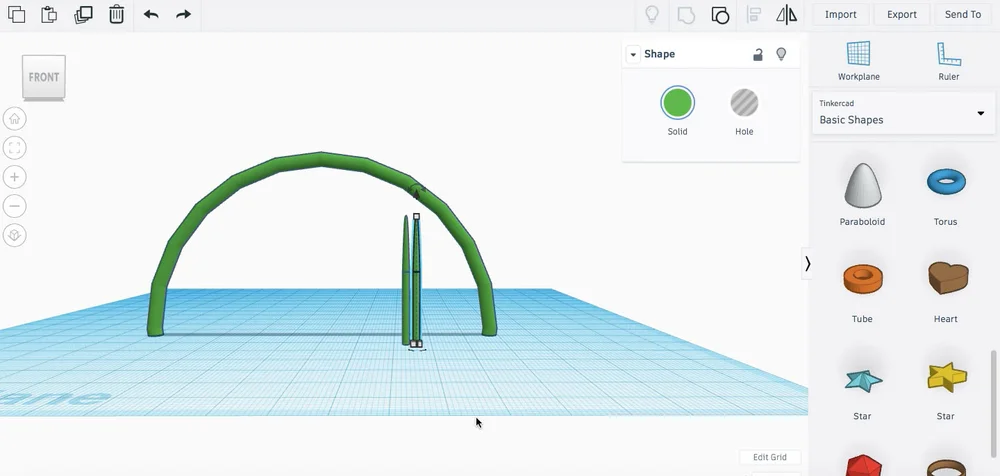Undo the last action
The width and height of the screenshot is (1000, 476).
[151, 14]
